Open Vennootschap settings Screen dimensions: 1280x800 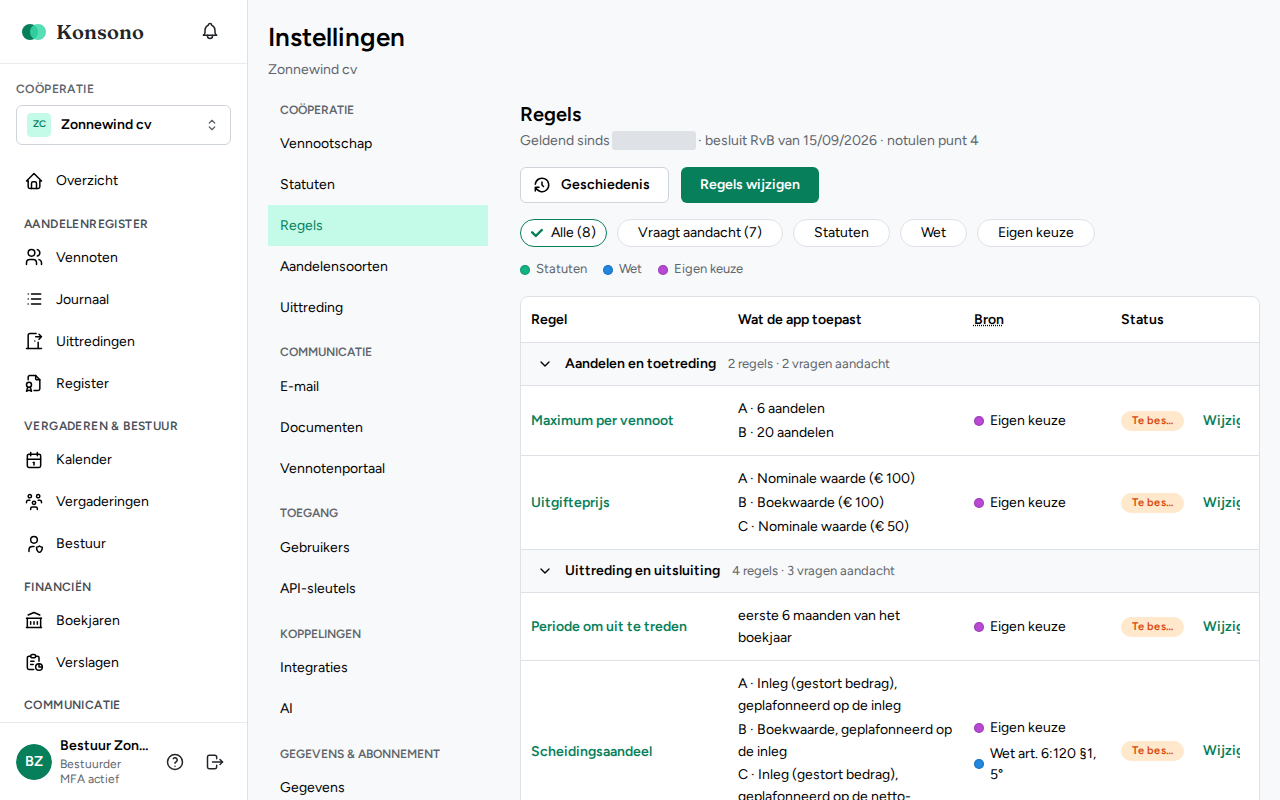click(x=378, y=144)
